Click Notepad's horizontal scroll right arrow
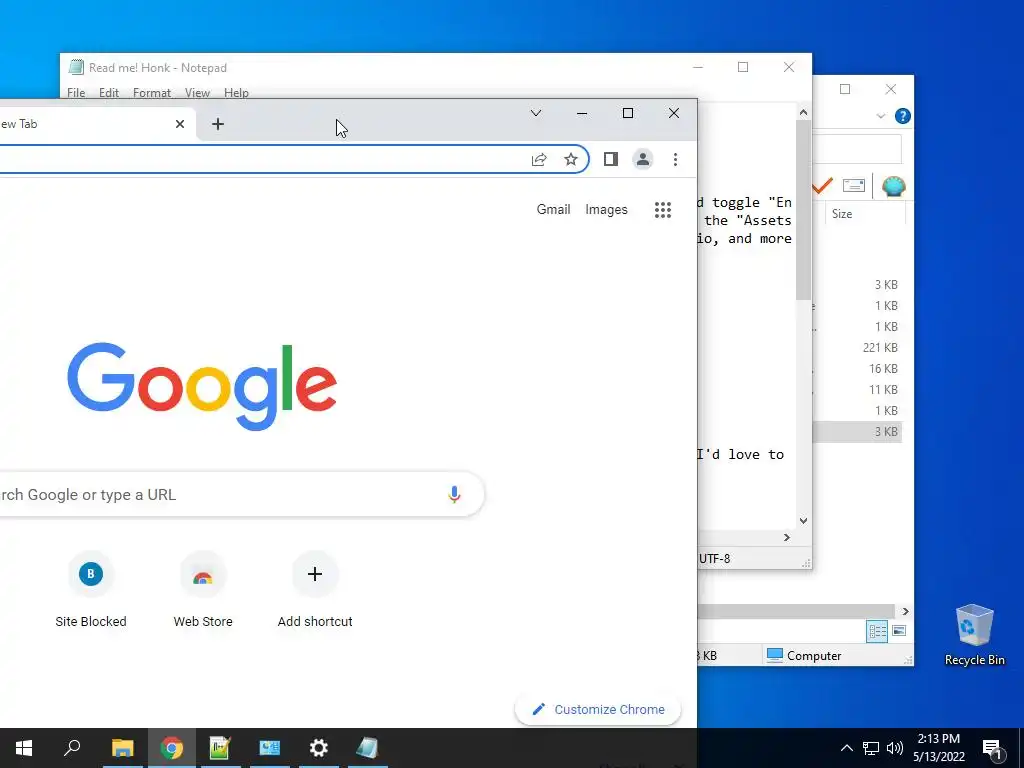The image size is (1024, 768). tap(787, 537)
